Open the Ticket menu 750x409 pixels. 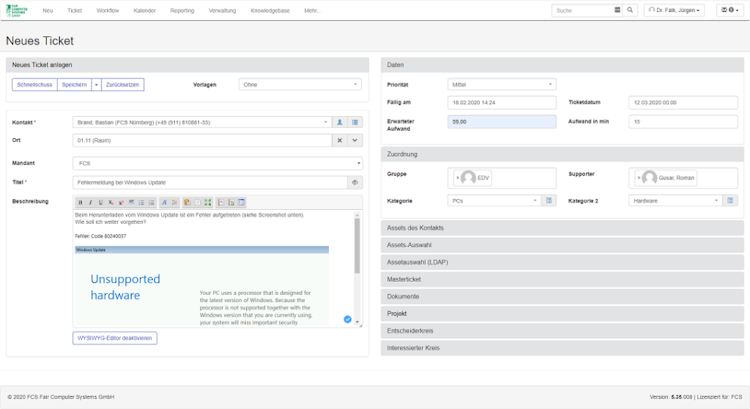tap(75, 11)
